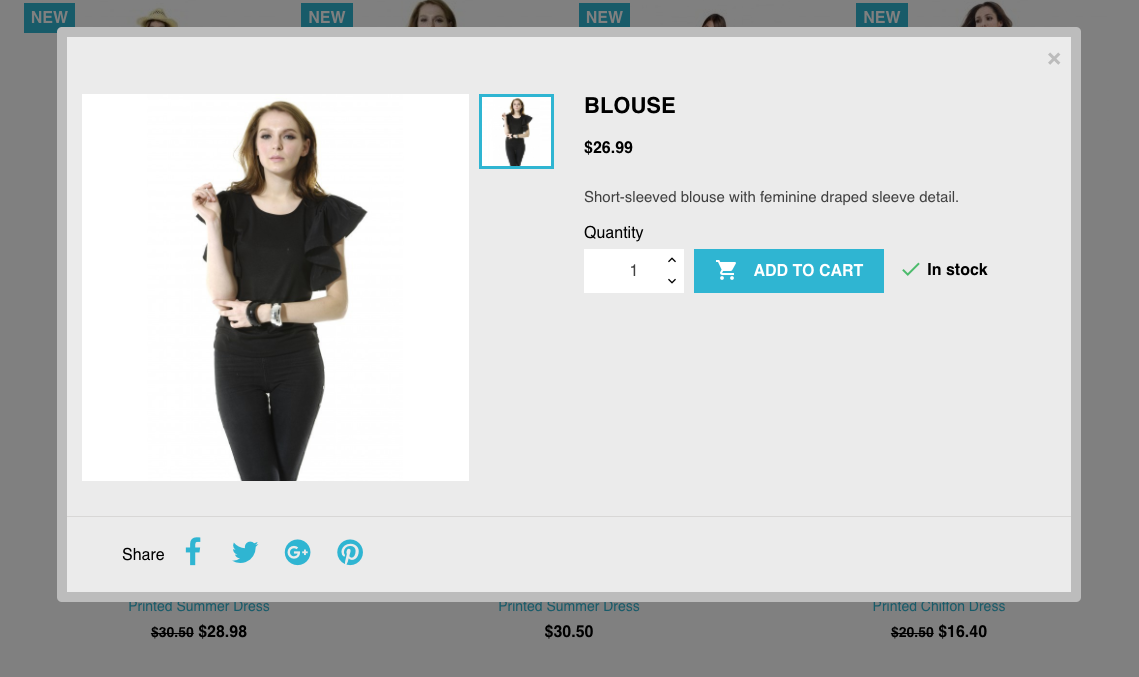
Task: Open the middle Printed Summer Dress link
Action: [x=569, y=607]
